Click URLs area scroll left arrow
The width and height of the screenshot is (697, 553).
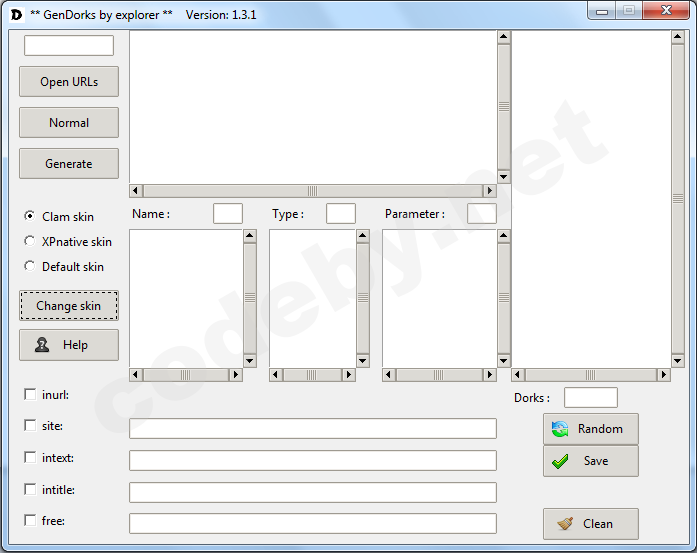(136, 191)
